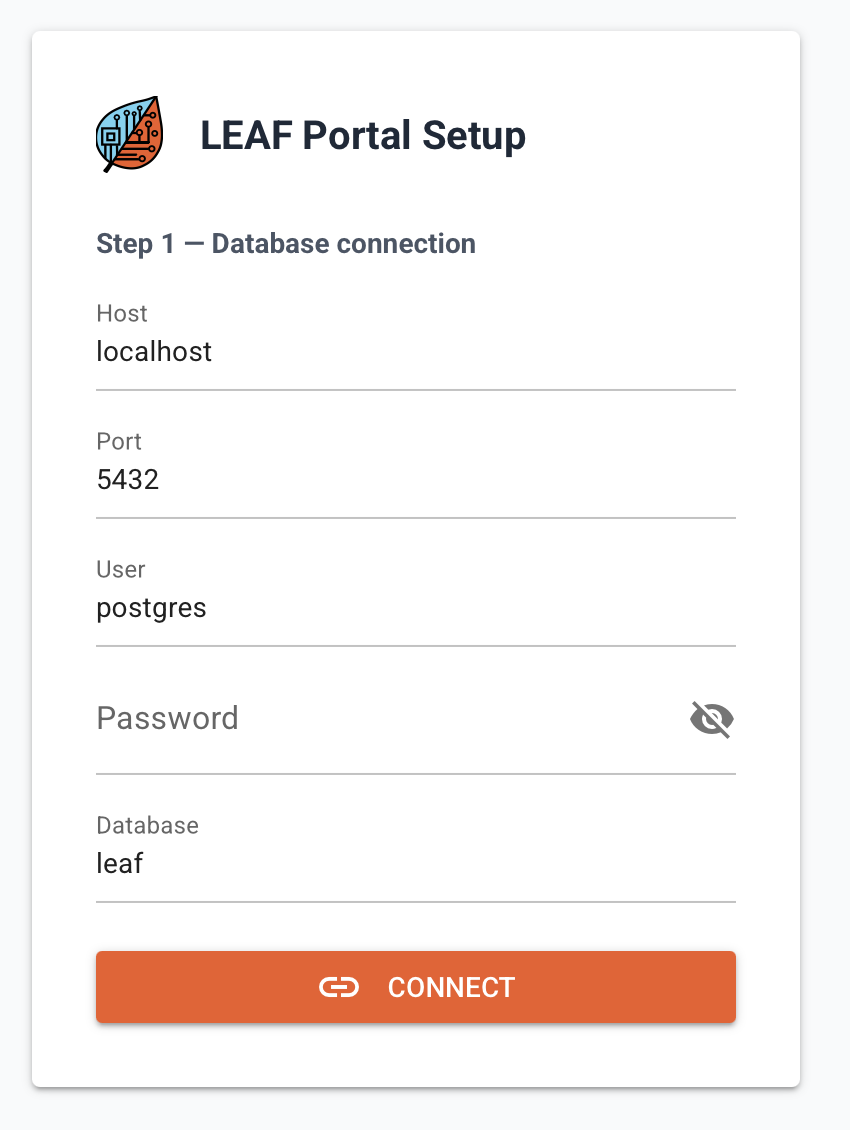850x1130 pixels.
Task: Click into the Port input field
Action: (415, 480)
